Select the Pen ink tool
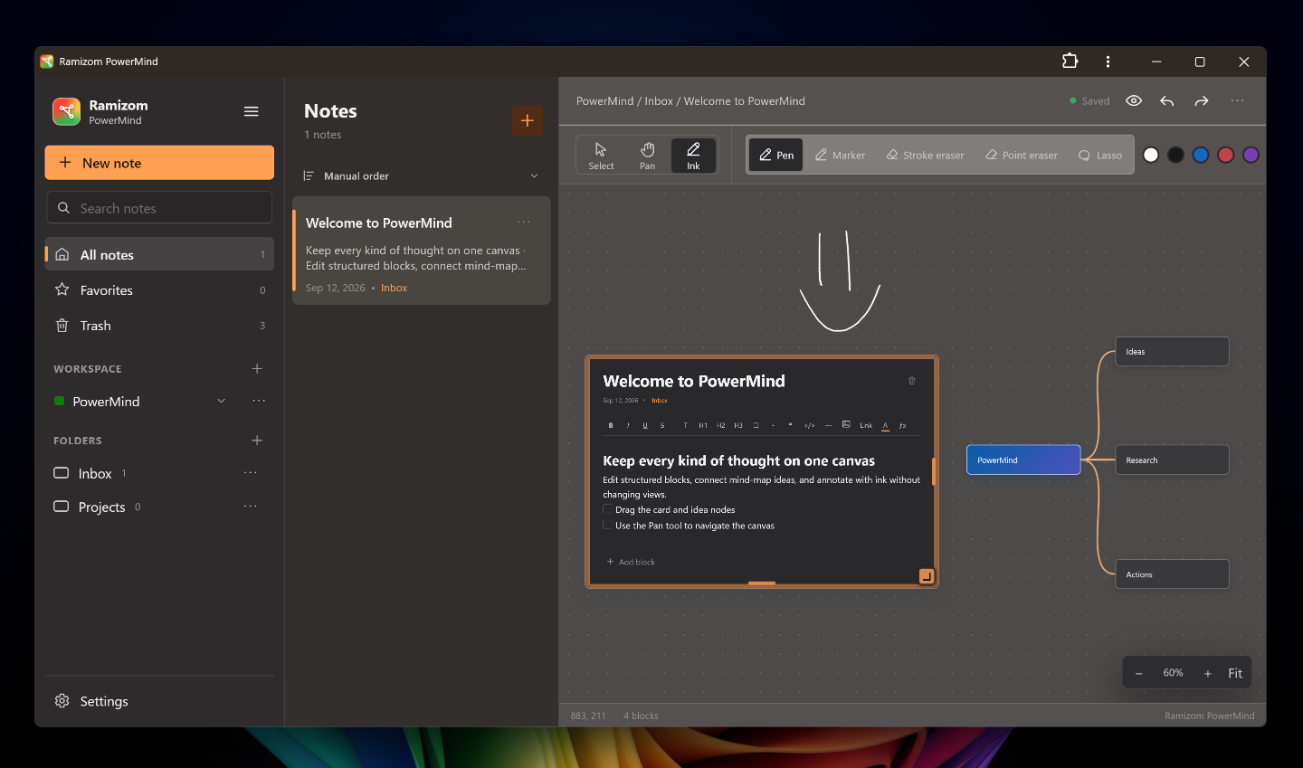The height and width of the screenshot is (768, 1303). 776,155
